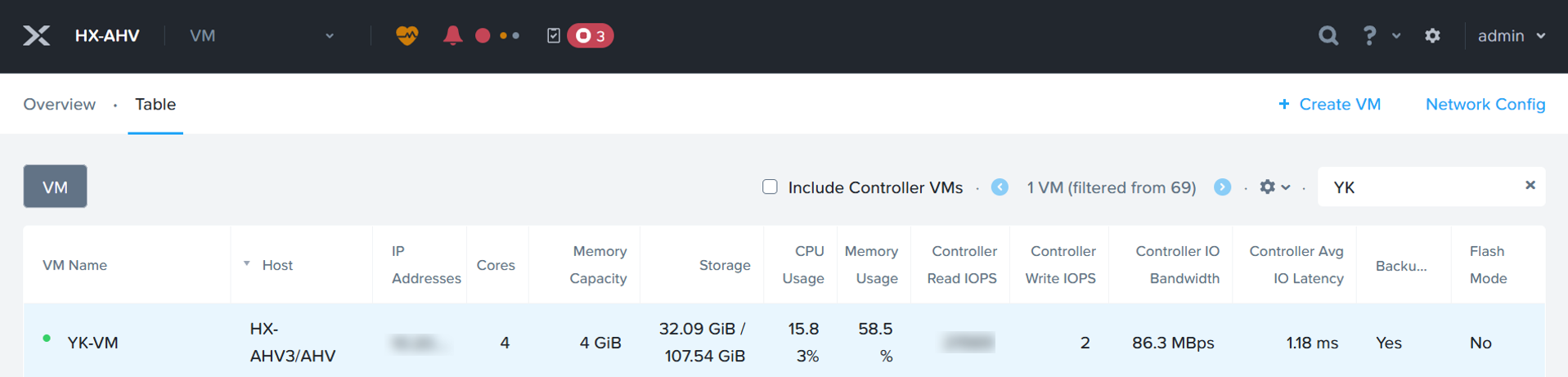Open the alerts bell icon
Viewport: 1568px width, 377px height.
[x=452, y=35]
